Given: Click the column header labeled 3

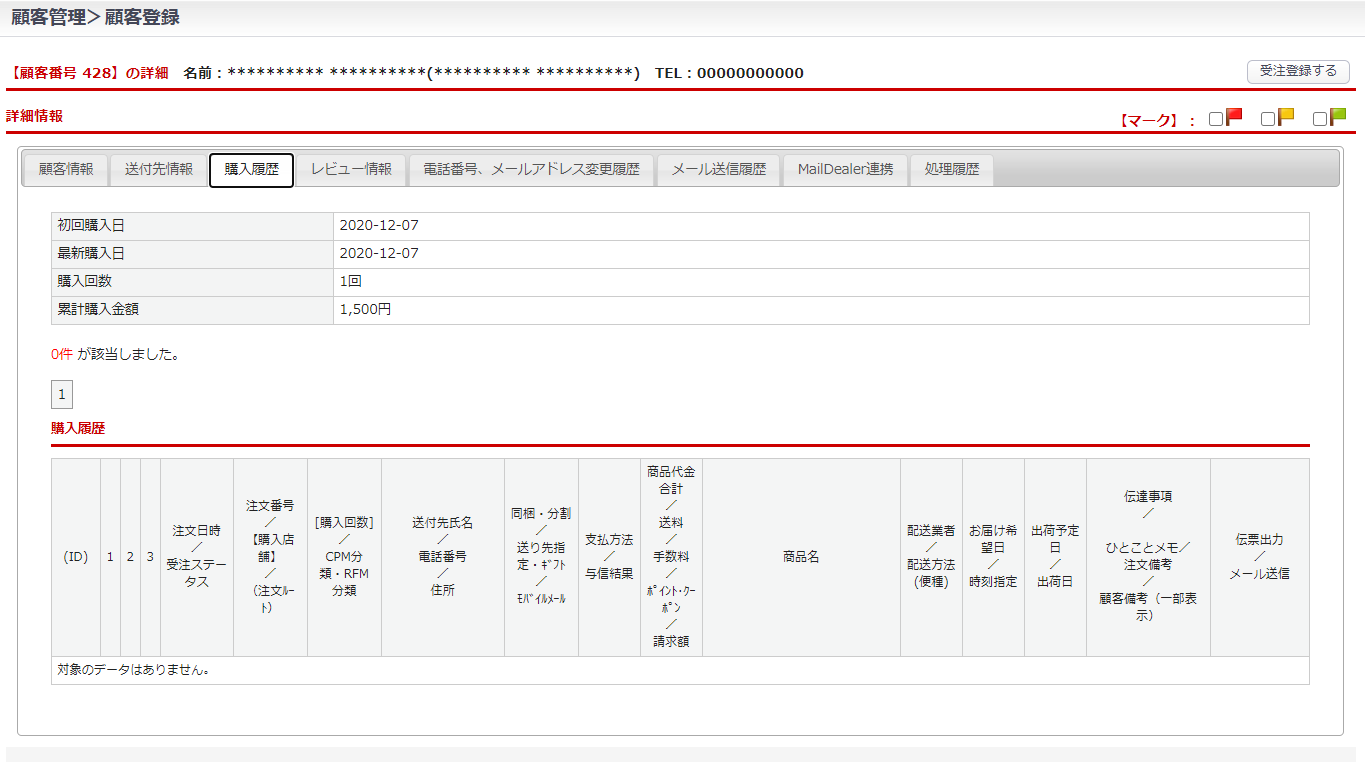Looking at the screenshot, I should 150,557.
